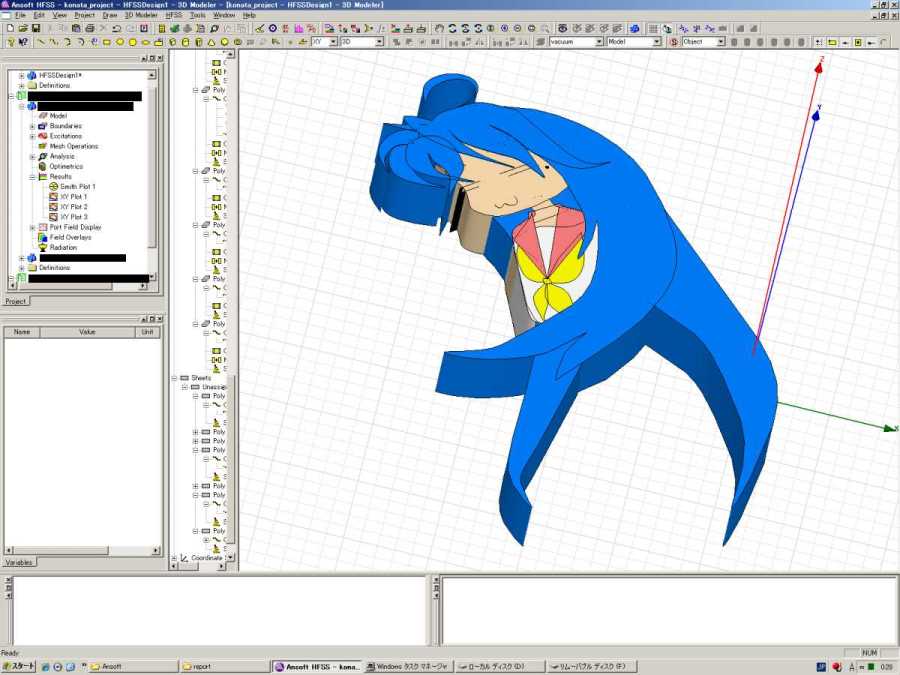
Task: Select Optimetrics in project tree
Action: click(66, 166)
